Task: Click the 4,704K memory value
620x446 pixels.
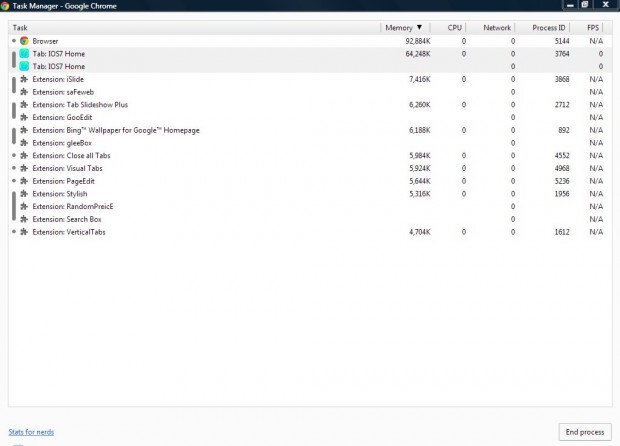Action: (x=420, y=232)
